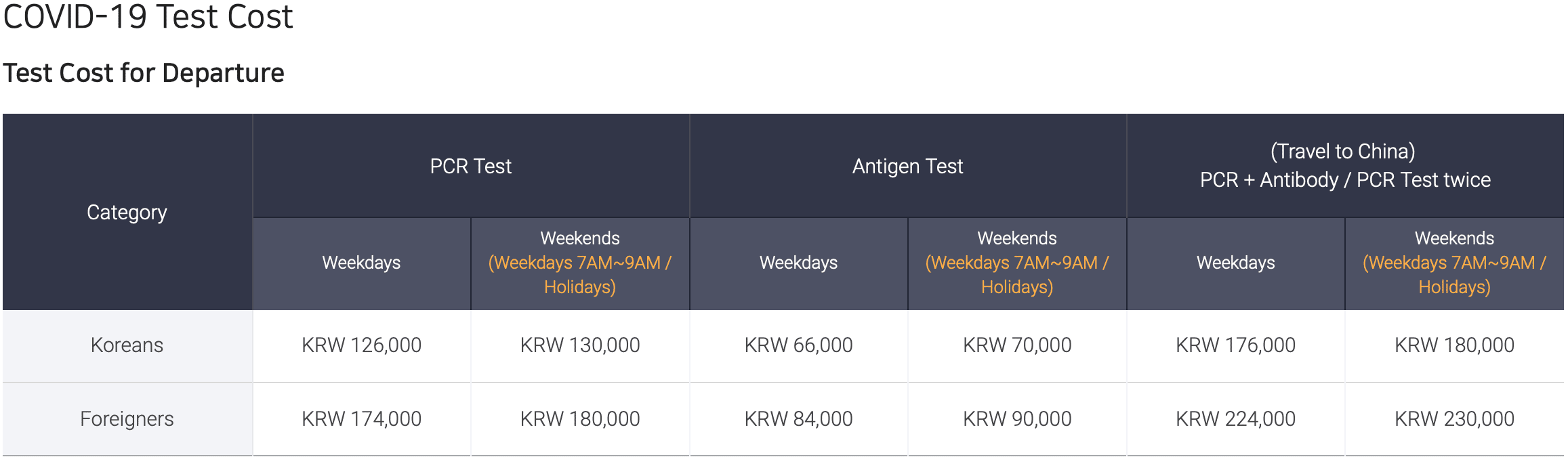Screen dimensions: 1568x459
Task: Click the KRW 174,000 foreigner PCR price
Action: coord(361,419)
